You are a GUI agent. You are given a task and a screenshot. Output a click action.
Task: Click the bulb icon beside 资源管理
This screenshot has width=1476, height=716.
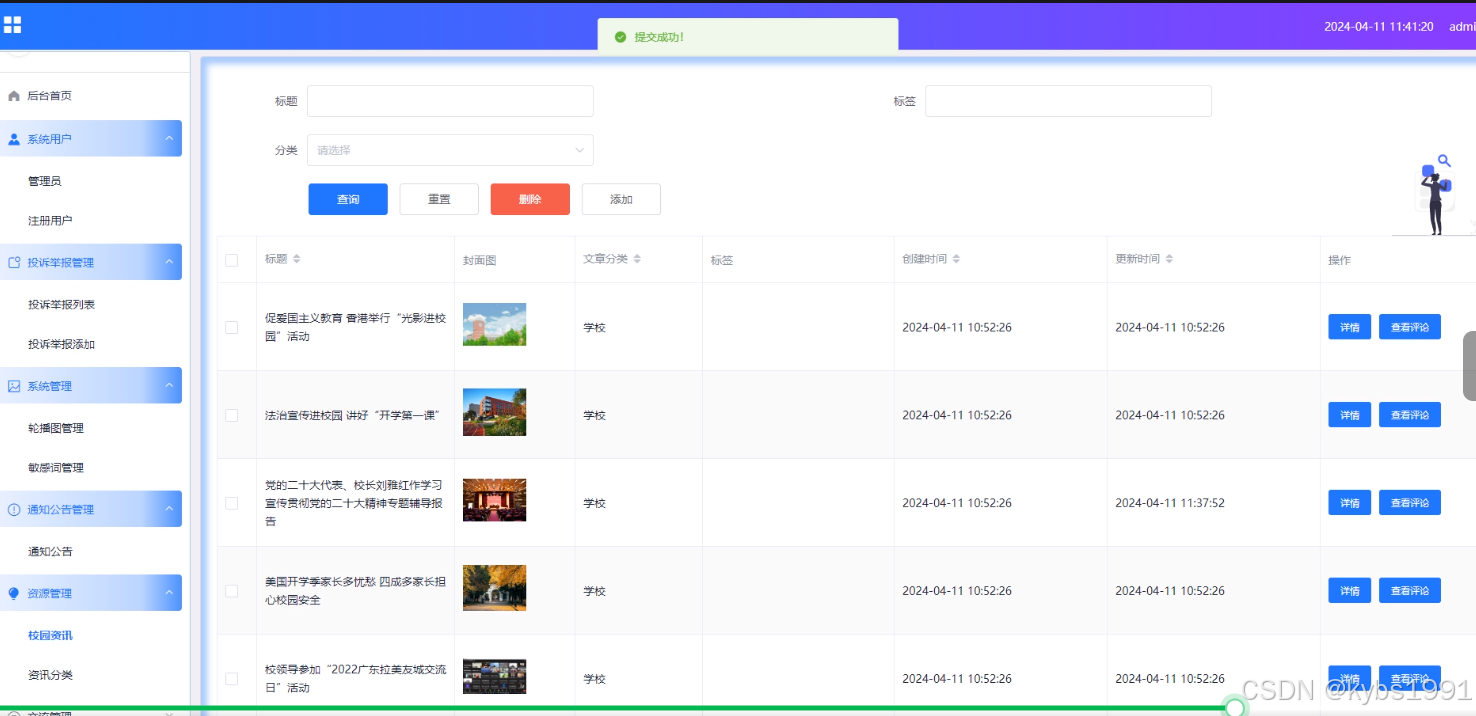(x=14, y=593)
